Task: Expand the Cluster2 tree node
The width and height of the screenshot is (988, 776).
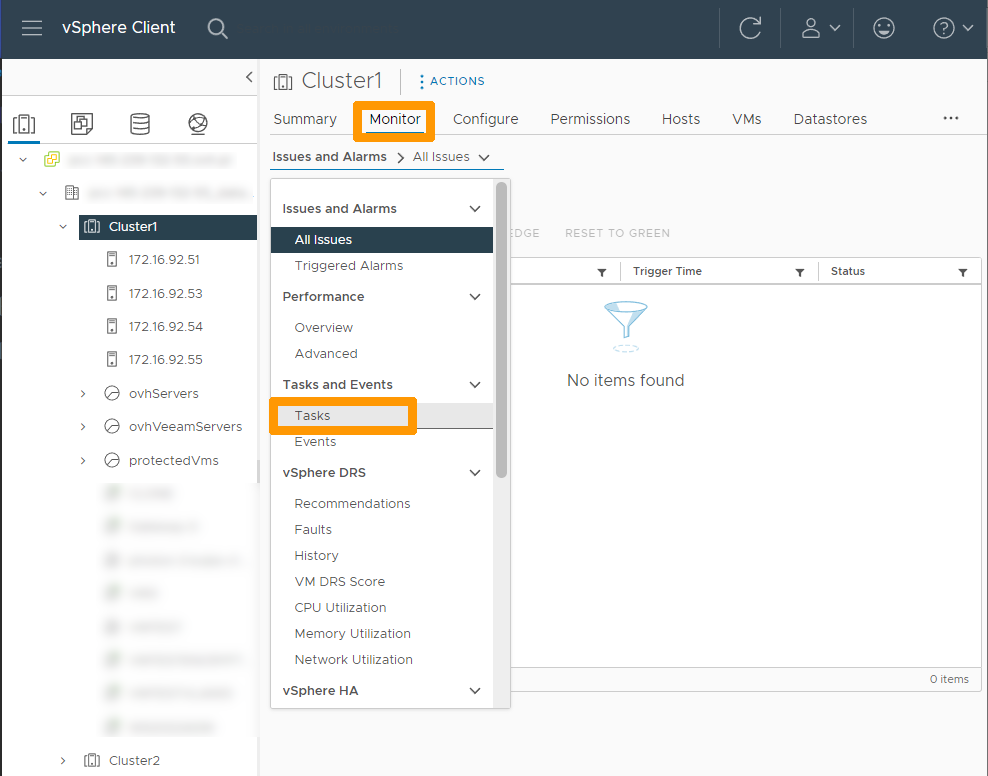Action: (63, 760)
